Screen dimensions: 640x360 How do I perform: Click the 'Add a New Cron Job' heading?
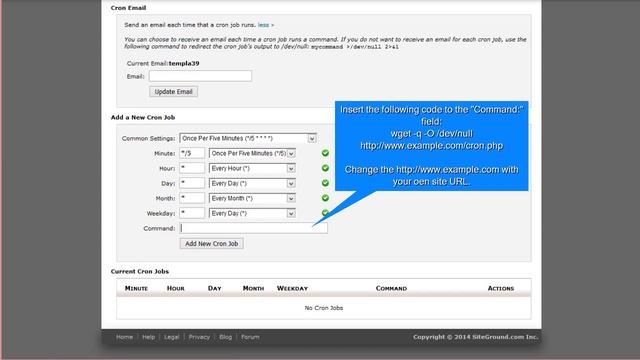(x=143, y=117)
